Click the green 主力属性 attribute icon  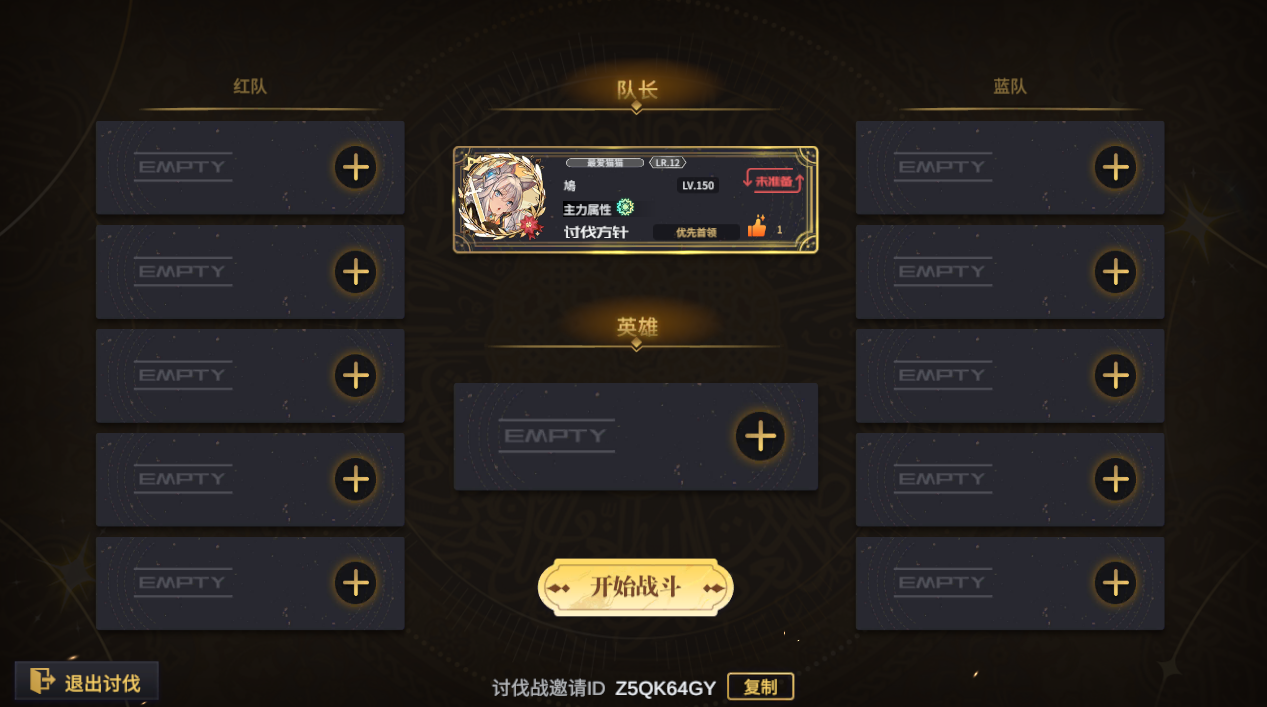[x=626, y=207]
